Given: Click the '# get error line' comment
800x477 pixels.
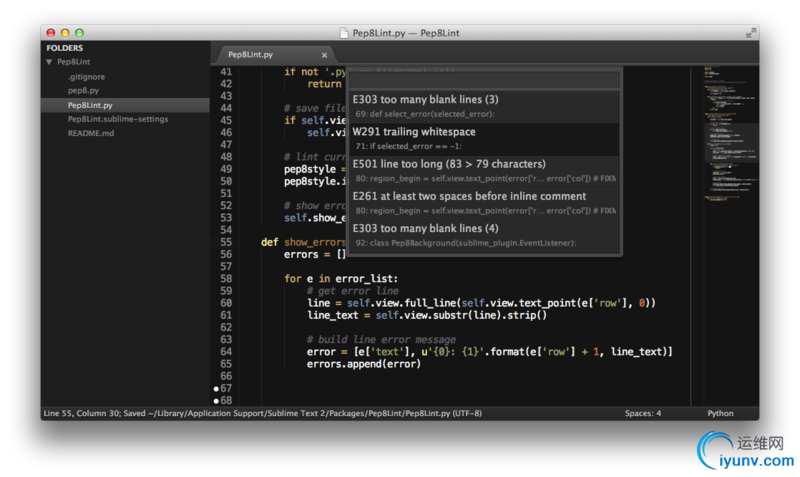Looking at the screenshot, I should 353,291.
